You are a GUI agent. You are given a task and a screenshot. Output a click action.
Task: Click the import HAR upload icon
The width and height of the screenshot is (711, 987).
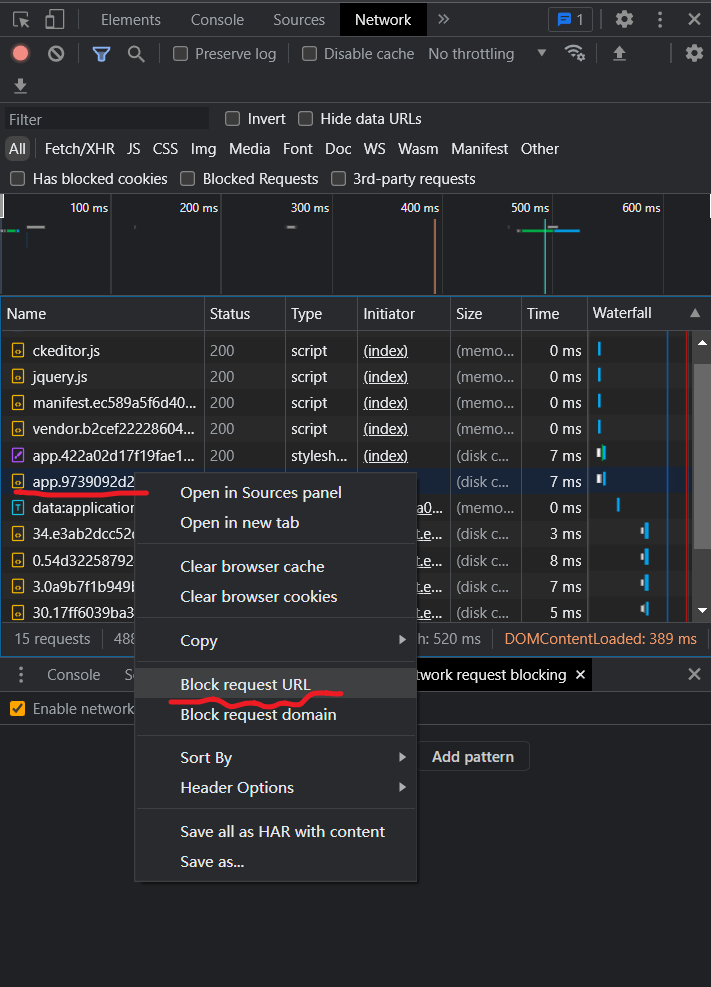coord(619,54)
